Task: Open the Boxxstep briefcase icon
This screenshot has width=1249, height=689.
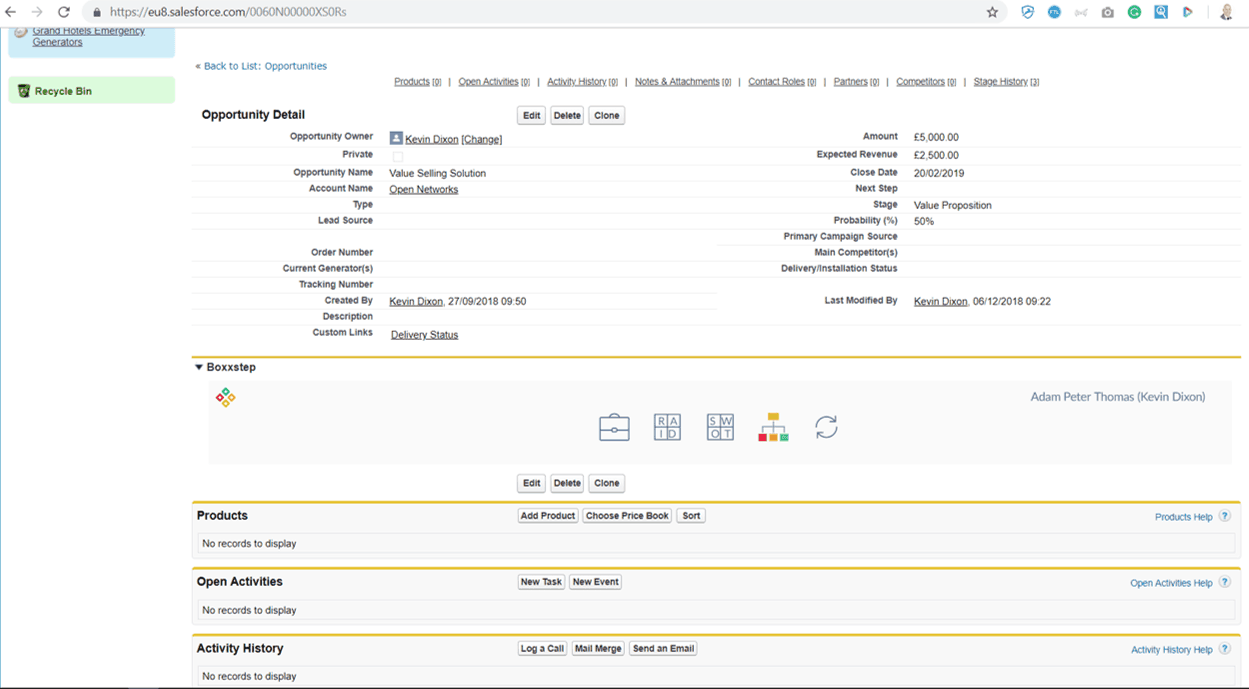Action: pyautogui.click(x=614, y=427)
